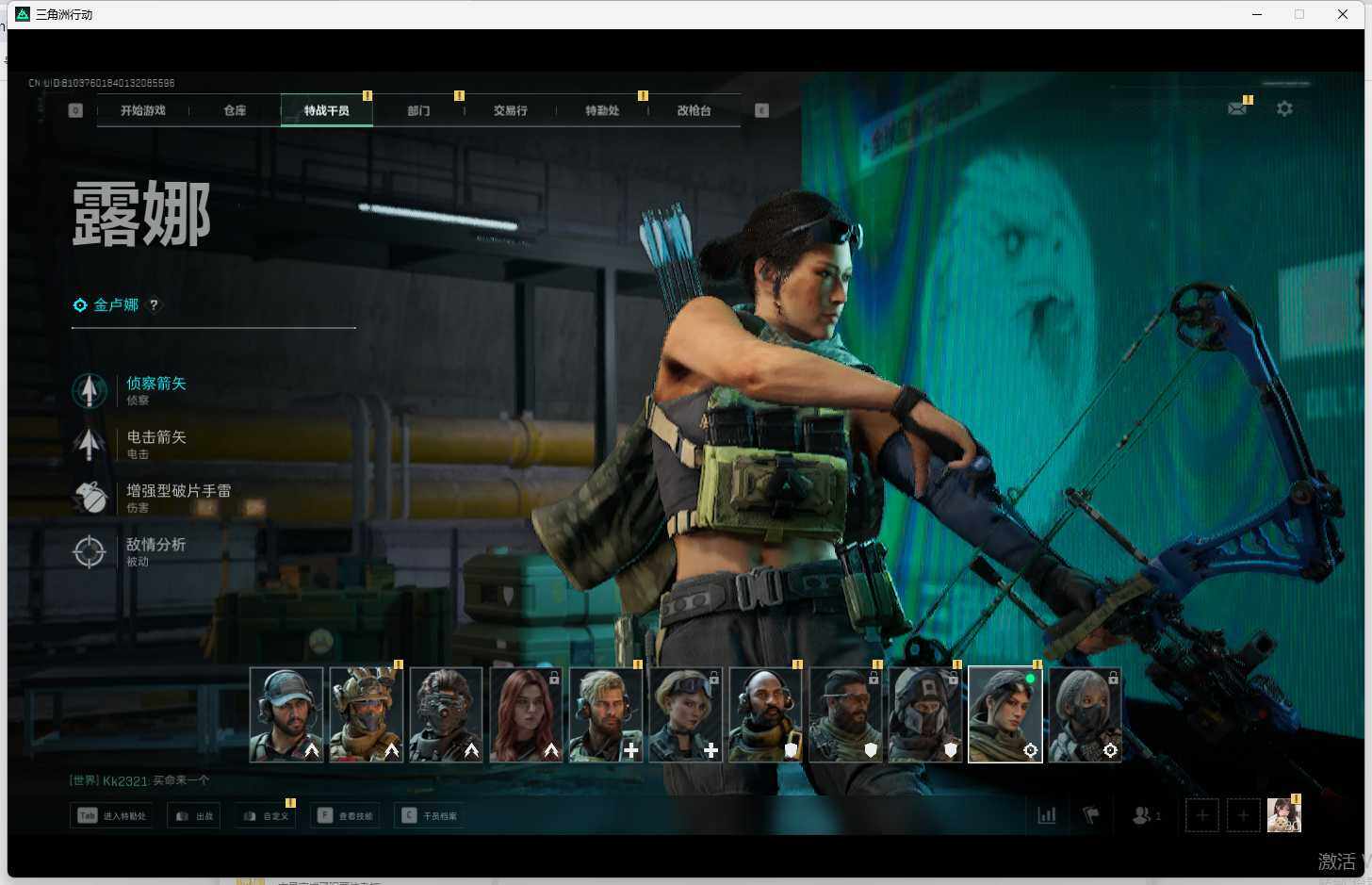Open the 交易行 tab
Screen dimensions: 1372x885
click(x=511, y=110)
